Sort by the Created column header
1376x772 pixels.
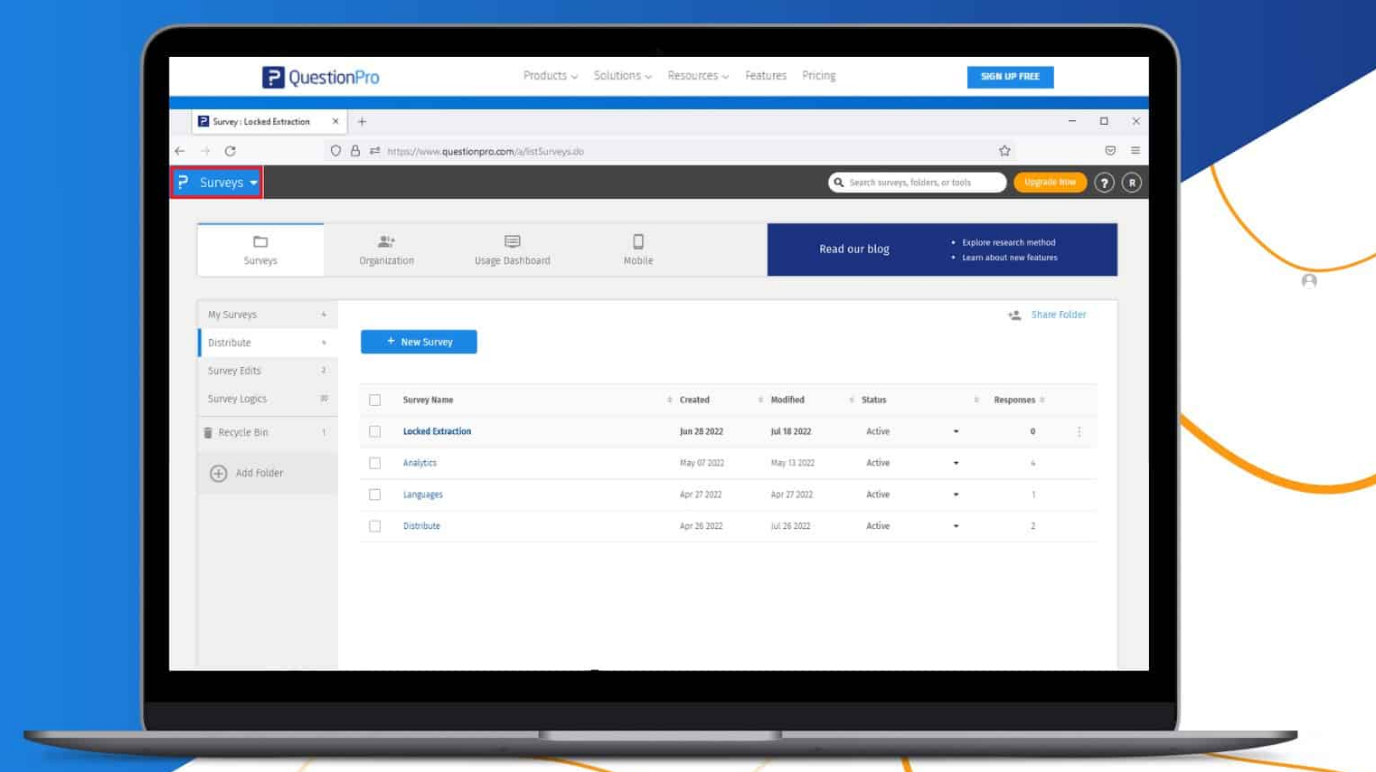click(694, 400)
